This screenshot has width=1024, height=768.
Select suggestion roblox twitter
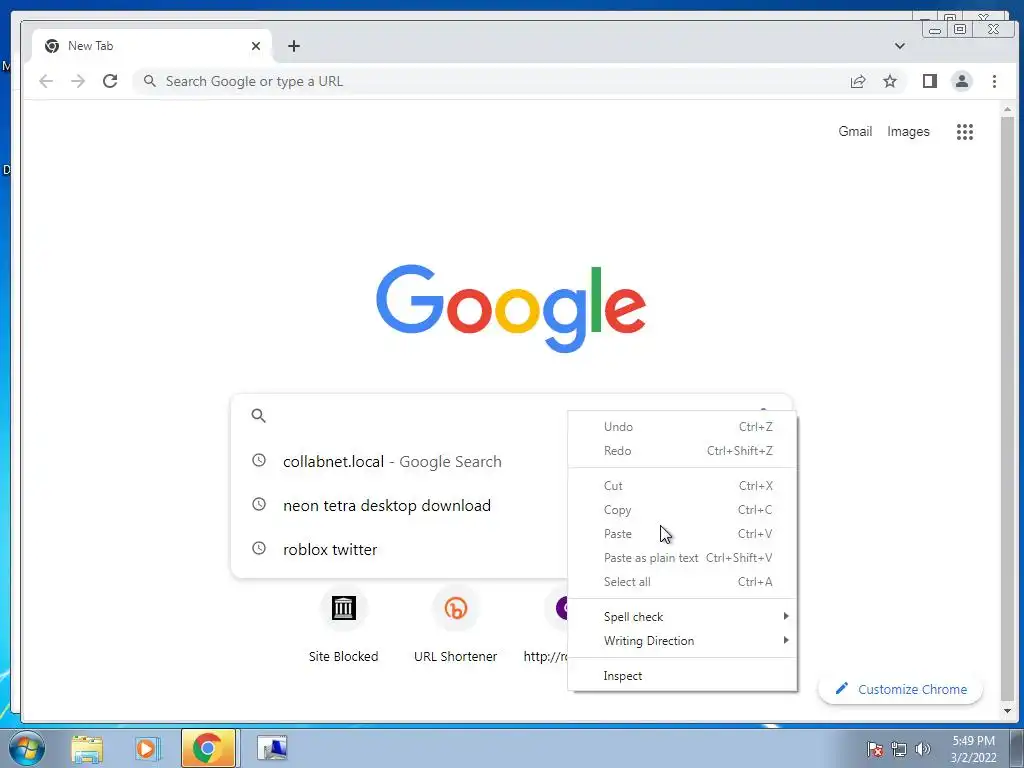click(400, 549)
